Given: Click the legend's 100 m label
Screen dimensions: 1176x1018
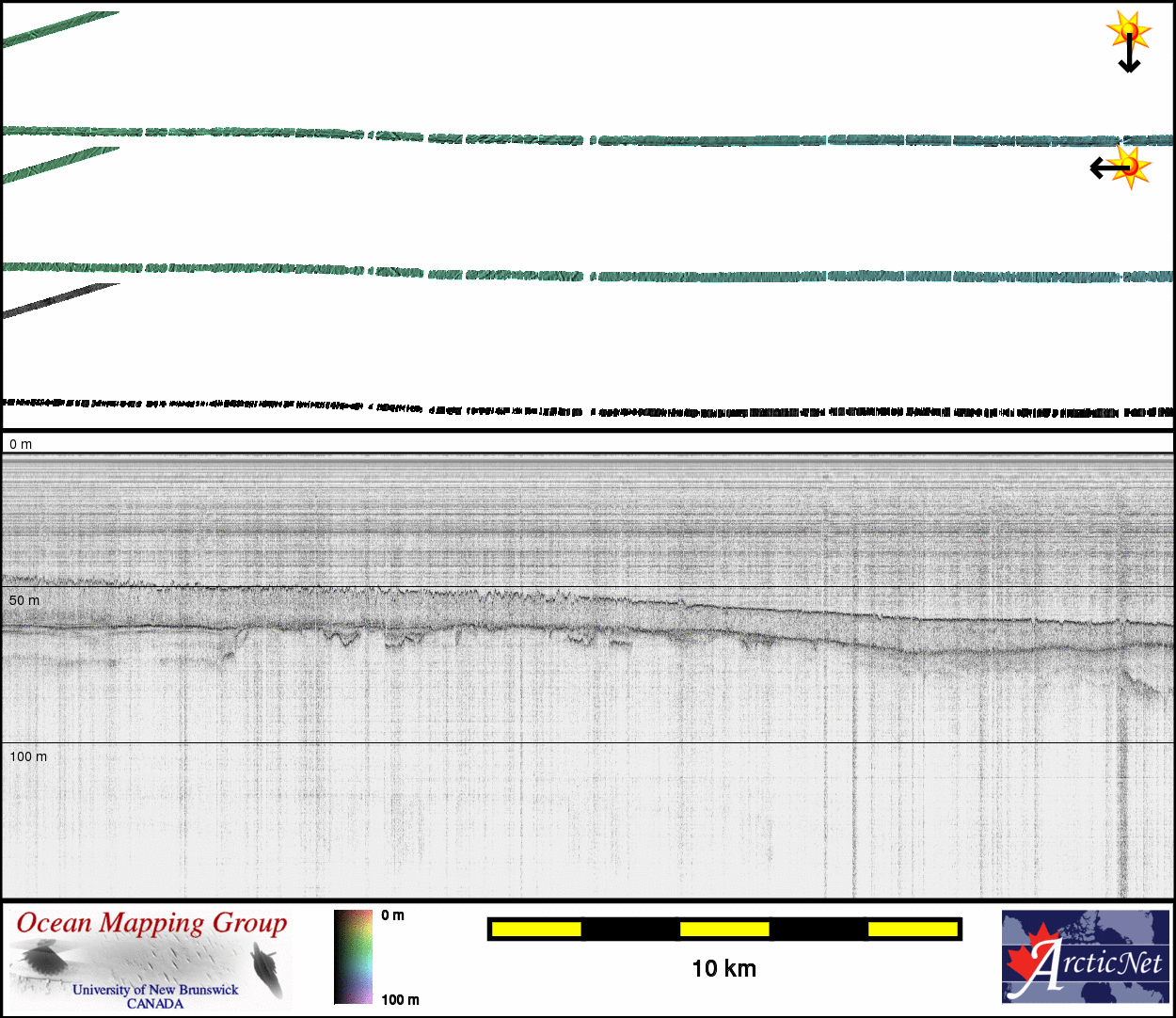Looking at the screenshot, I should (400, 999).
